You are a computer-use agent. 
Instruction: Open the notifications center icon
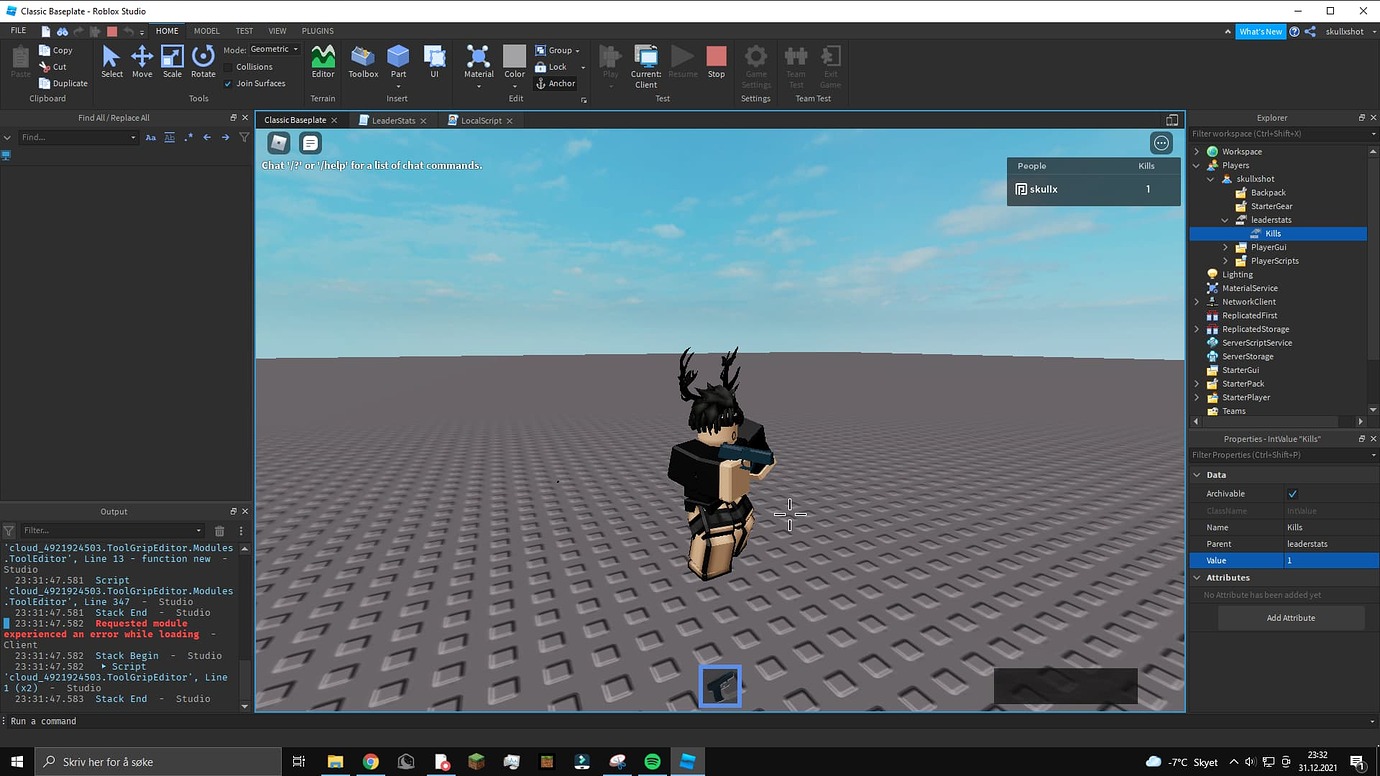[x=1357, y=762]
